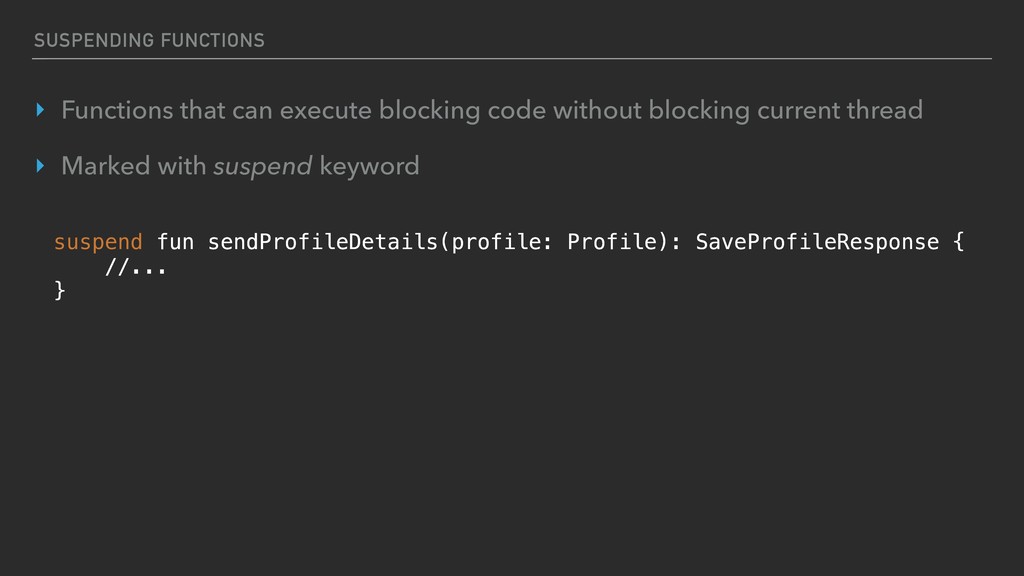Click the words "Marked with" in second bullet
The image size is (1024, 576).
134,167
